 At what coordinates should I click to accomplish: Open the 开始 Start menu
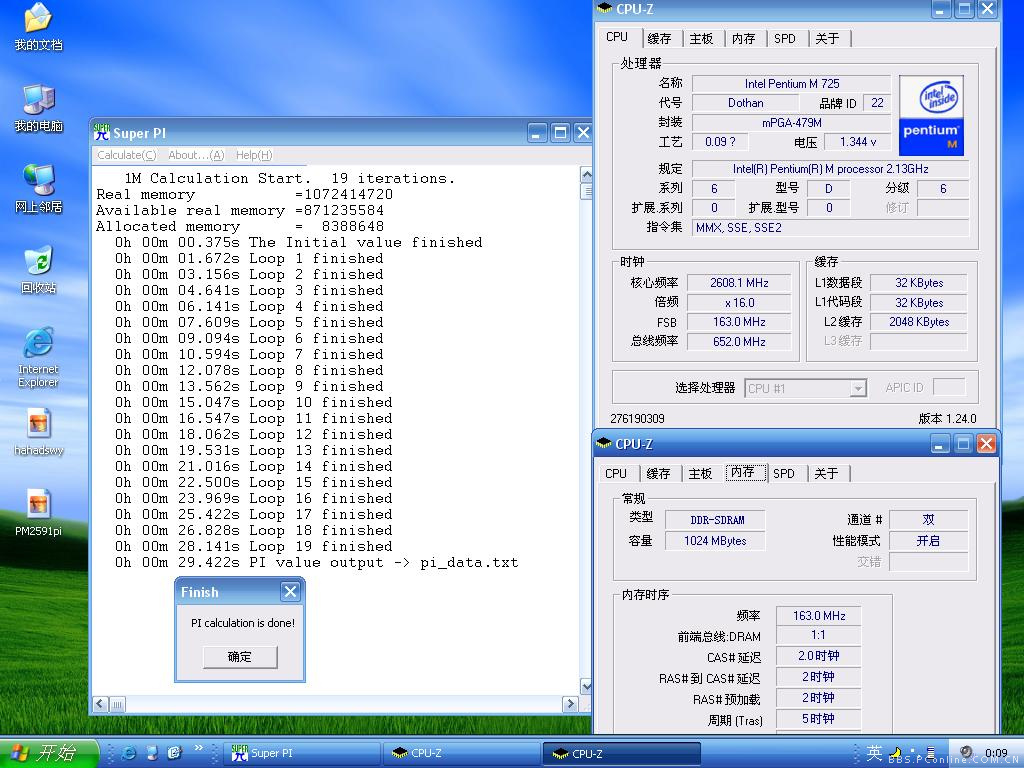coord(48,753)
